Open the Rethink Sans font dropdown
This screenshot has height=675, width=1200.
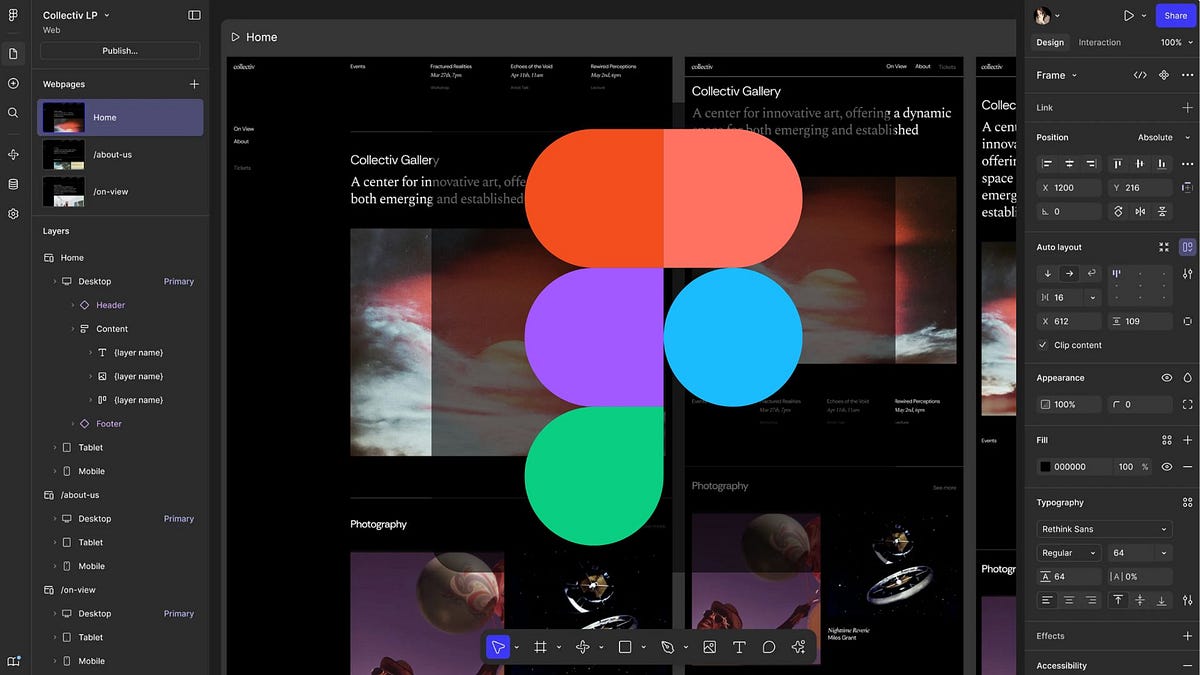(x=1104, y=529)
